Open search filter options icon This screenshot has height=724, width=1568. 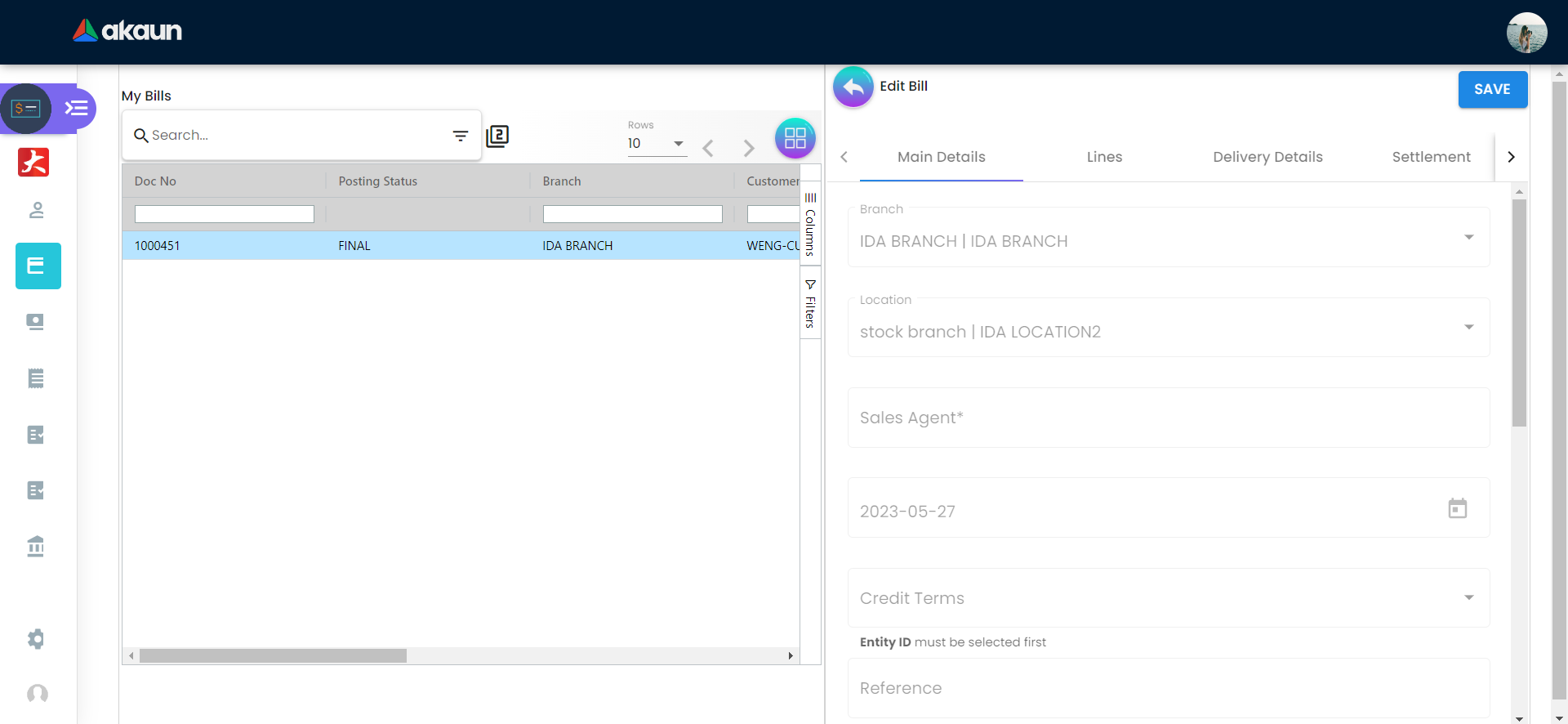[461, 136]
